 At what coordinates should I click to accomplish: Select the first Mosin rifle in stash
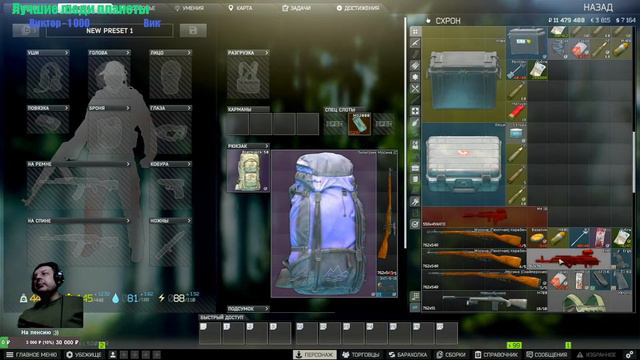tap(475, 238)
